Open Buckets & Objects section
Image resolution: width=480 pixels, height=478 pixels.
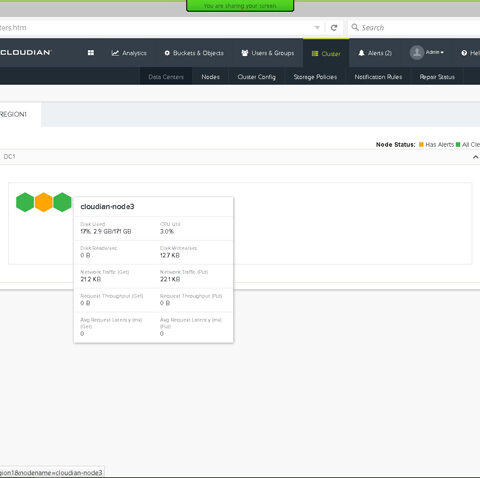pos(194,53)
